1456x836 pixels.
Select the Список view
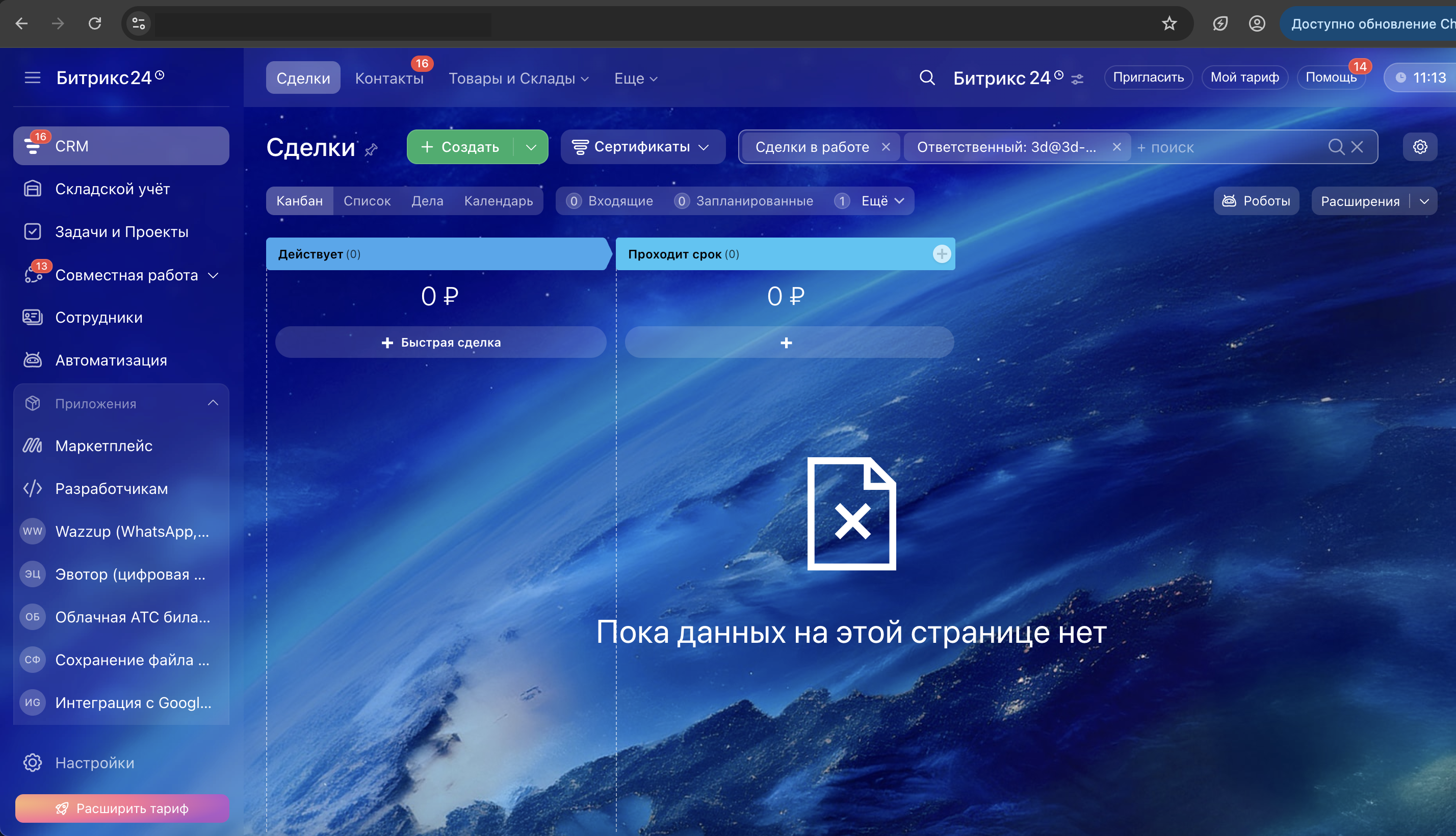367,201
